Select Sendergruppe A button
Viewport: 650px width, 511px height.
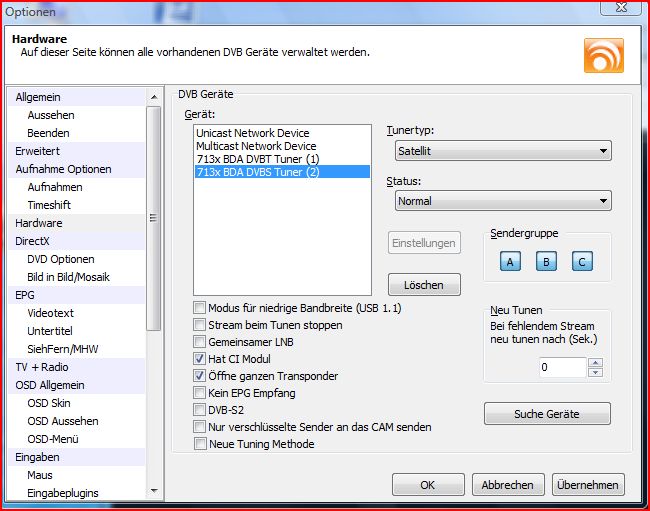coord(510,262)
